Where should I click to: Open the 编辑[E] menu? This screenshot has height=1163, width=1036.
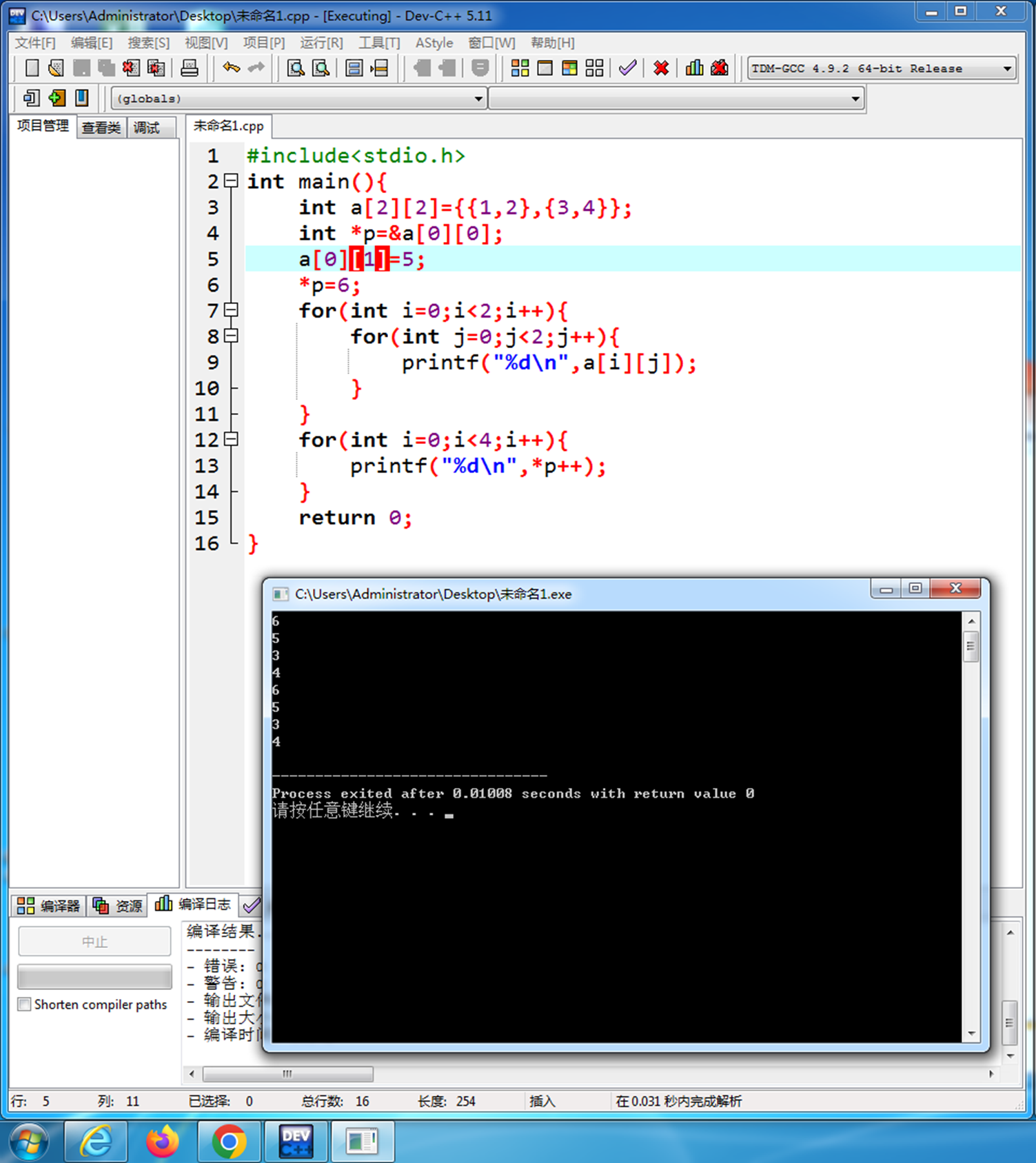point(92,43)
